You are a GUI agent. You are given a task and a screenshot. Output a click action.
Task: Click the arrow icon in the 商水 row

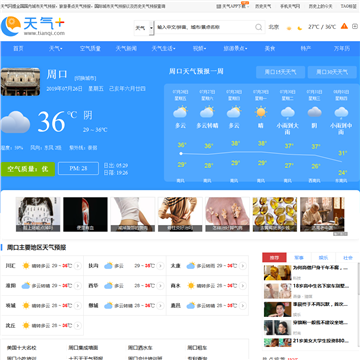click(x=243, y=286)
